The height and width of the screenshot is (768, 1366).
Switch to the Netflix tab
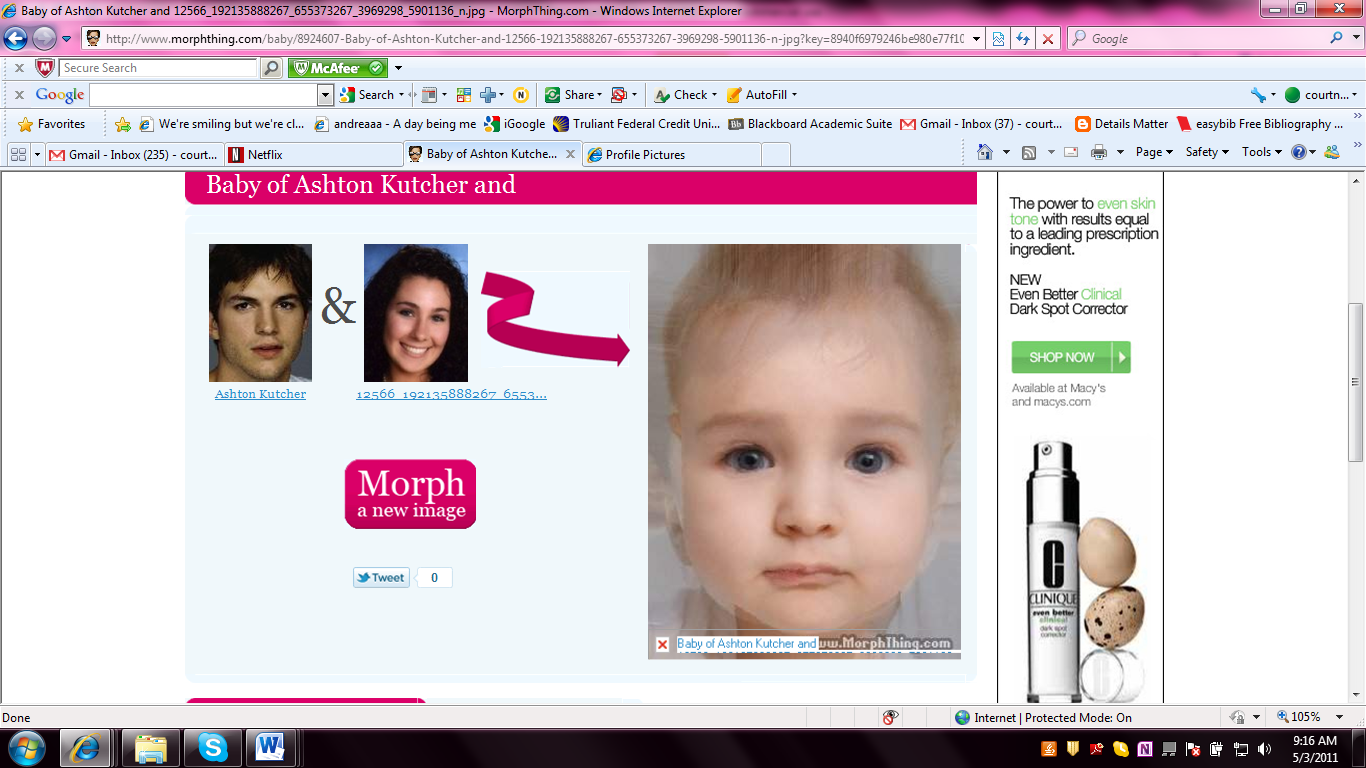311,155
